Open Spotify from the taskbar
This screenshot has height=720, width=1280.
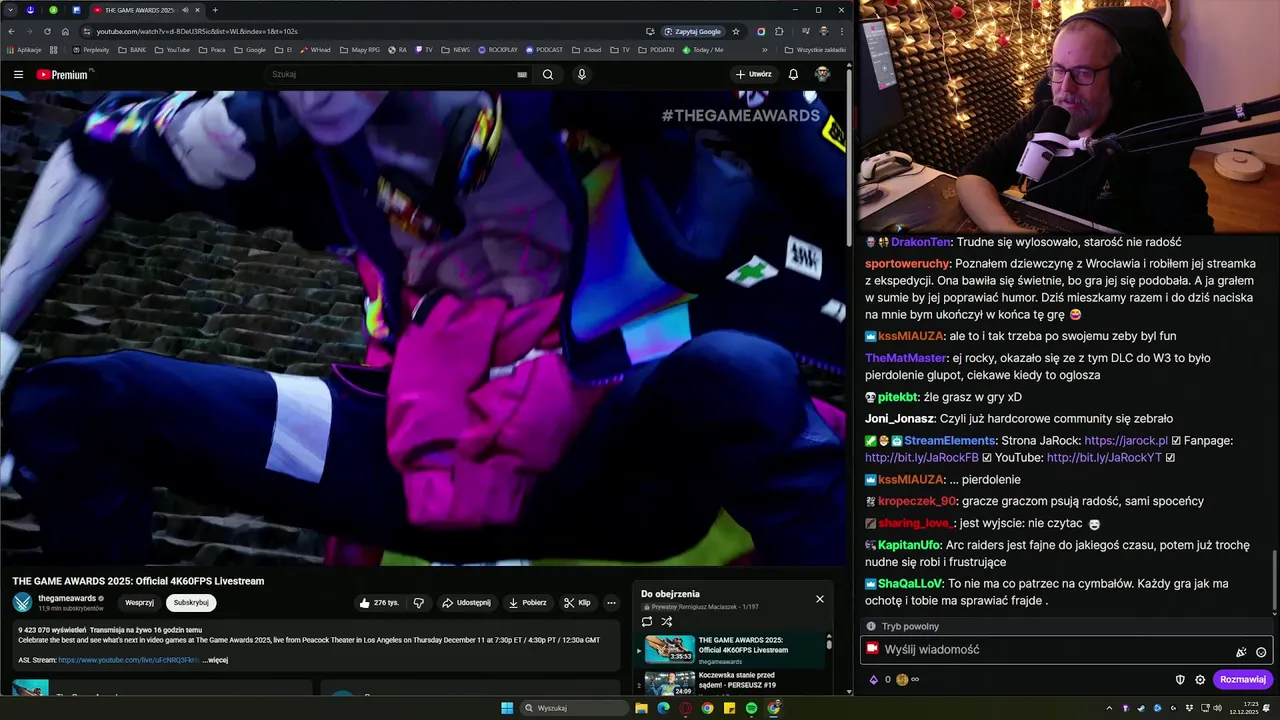click(x=751, y=708)
